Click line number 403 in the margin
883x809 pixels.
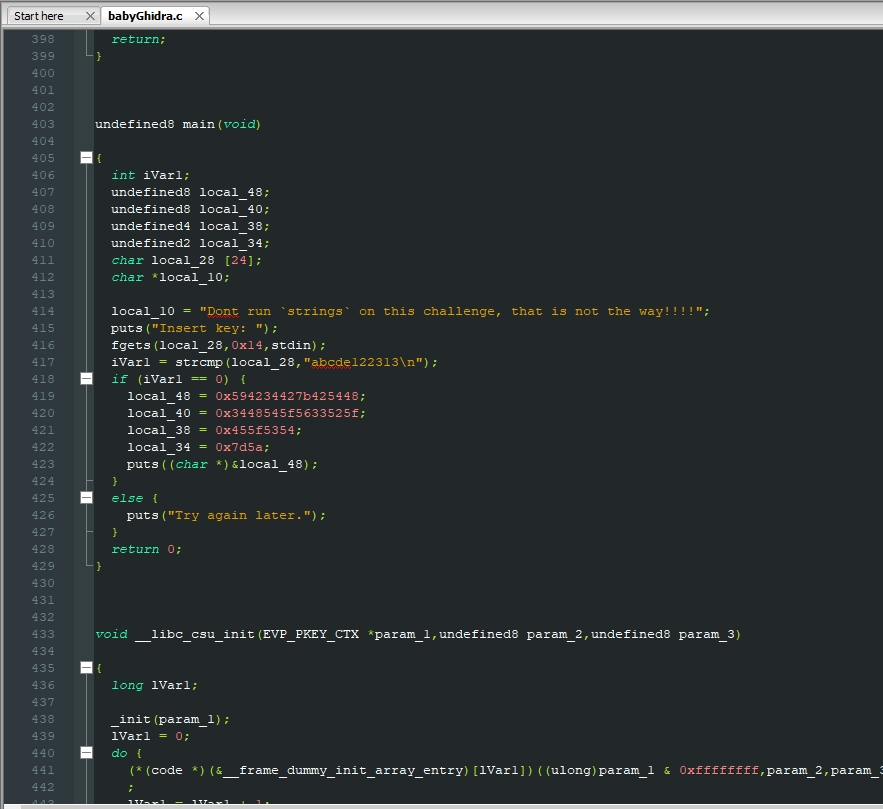[x=43, y=124]
